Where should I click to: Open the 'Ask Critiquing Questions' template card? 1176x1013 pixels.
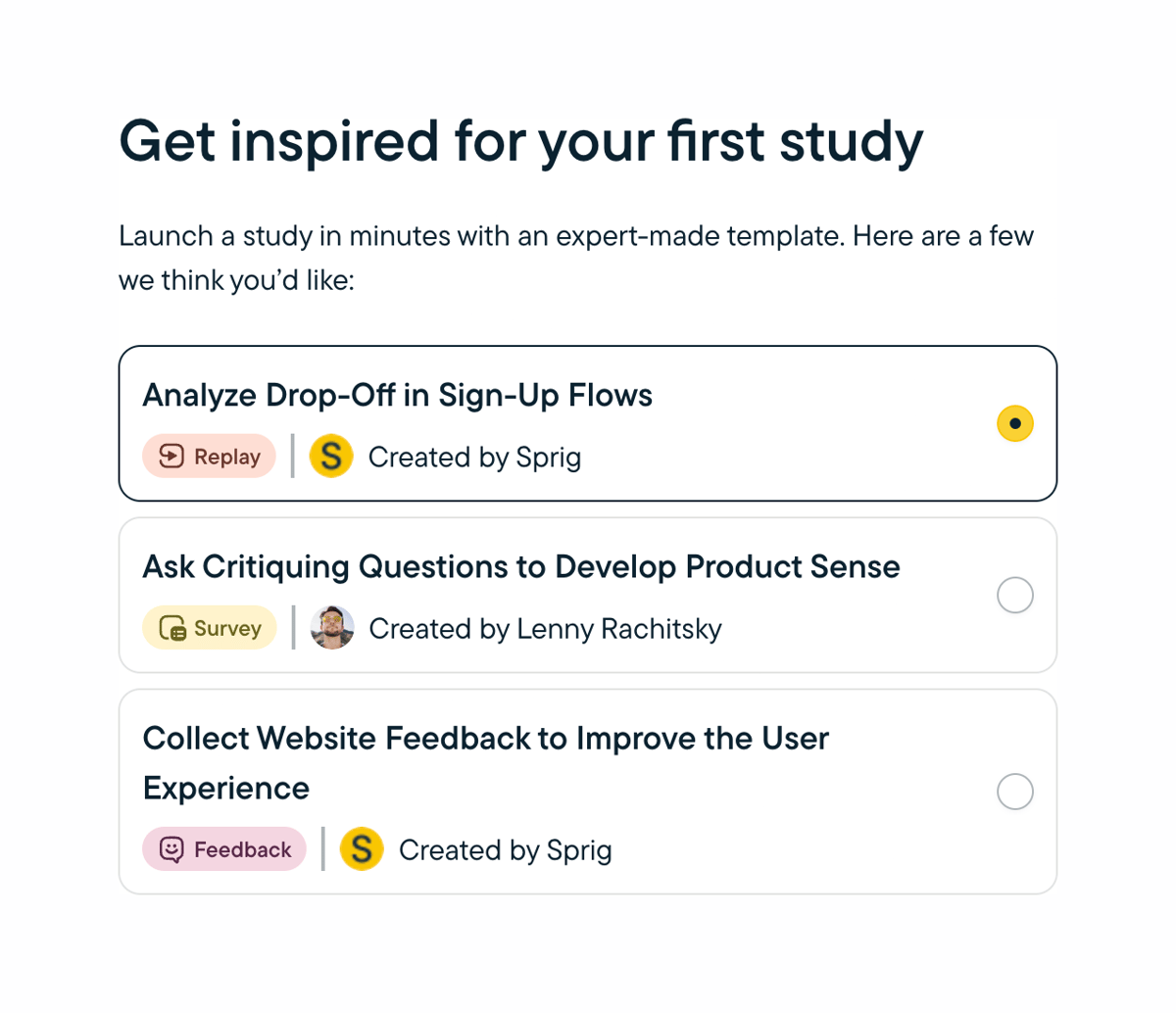click(588, 595)
